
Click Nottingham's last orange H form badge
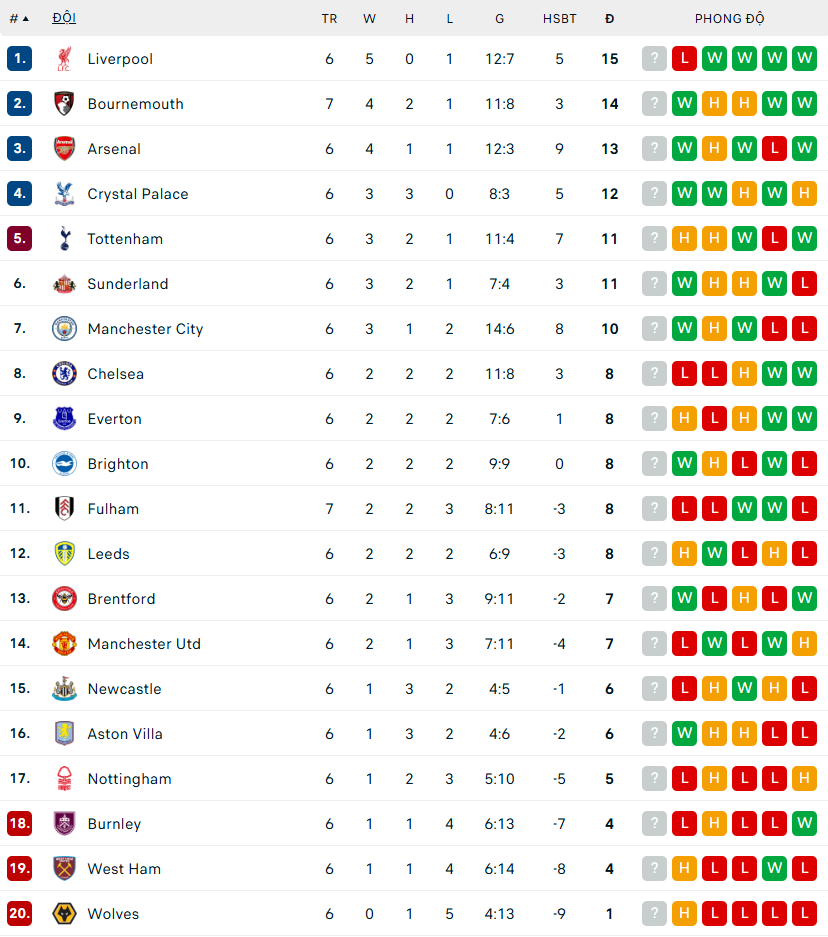(x=804, y=779)
